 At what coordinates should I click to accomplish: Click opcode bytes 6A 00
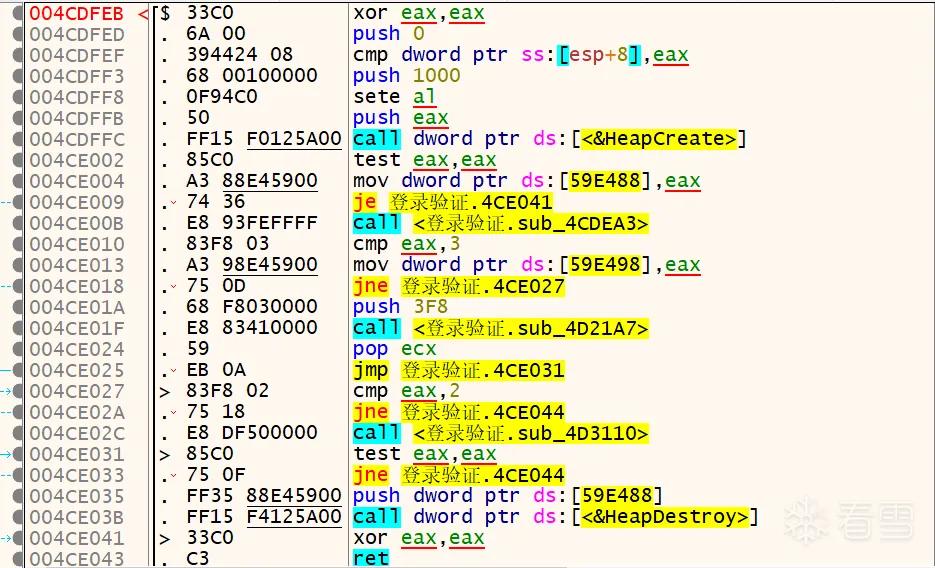[x=216, y=33]
